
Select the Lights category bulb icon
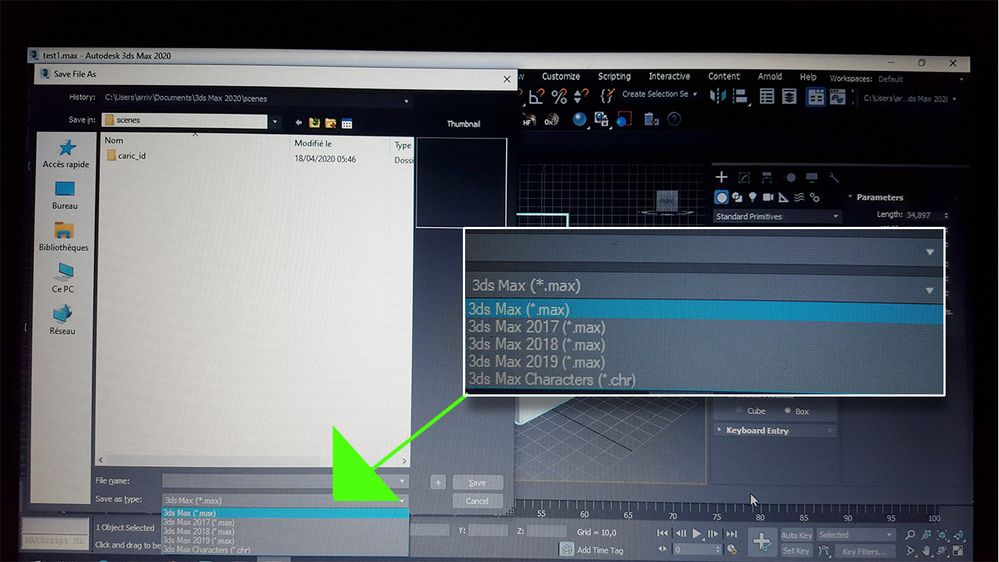coord(752,198)
